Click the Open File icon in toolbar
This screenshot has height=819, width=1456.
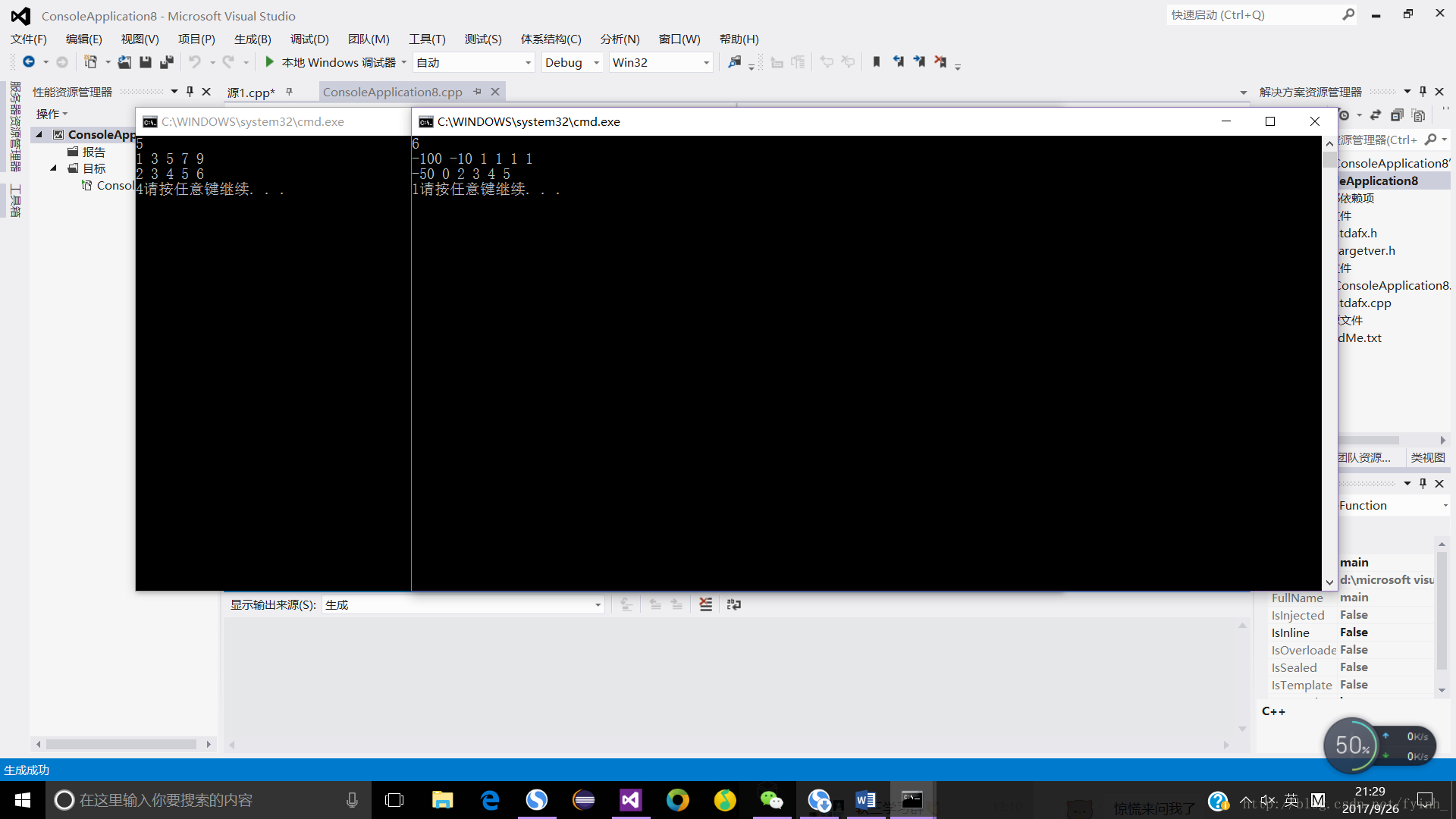tap(124, 62)
